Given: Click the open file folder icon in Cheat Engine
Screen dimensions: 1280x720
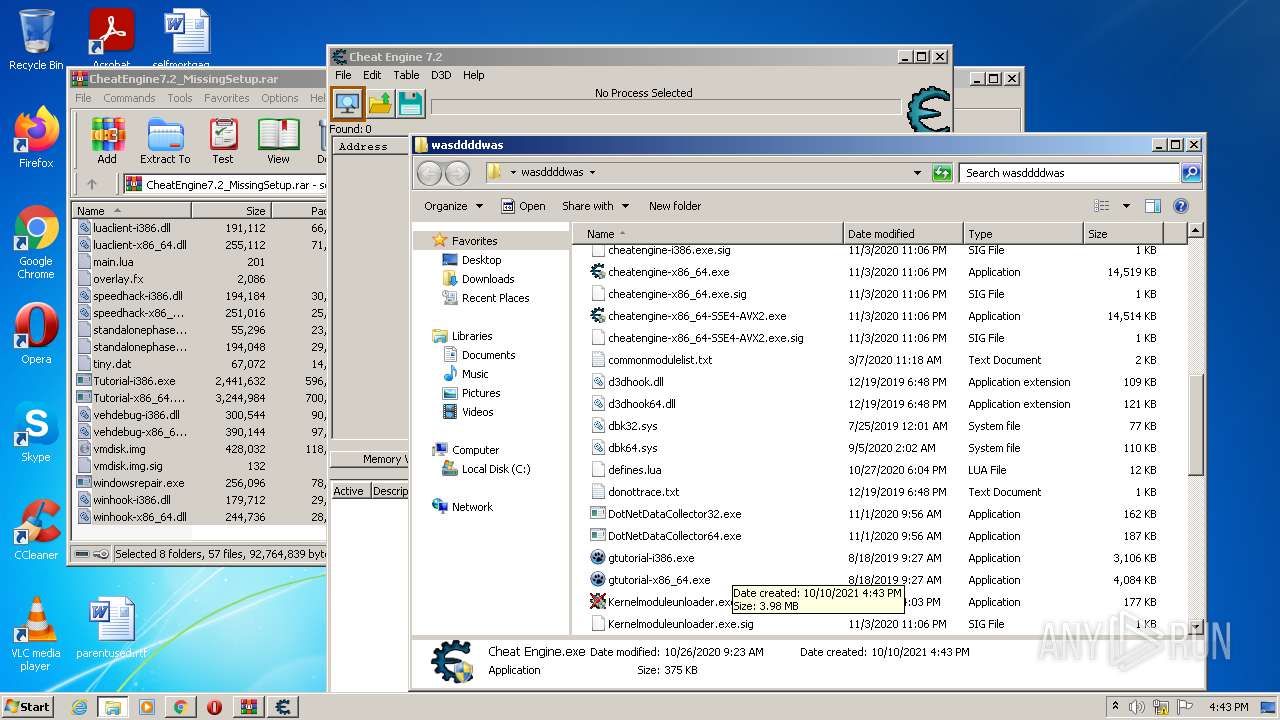Looking at the screenshot, I should coord(380,103).
